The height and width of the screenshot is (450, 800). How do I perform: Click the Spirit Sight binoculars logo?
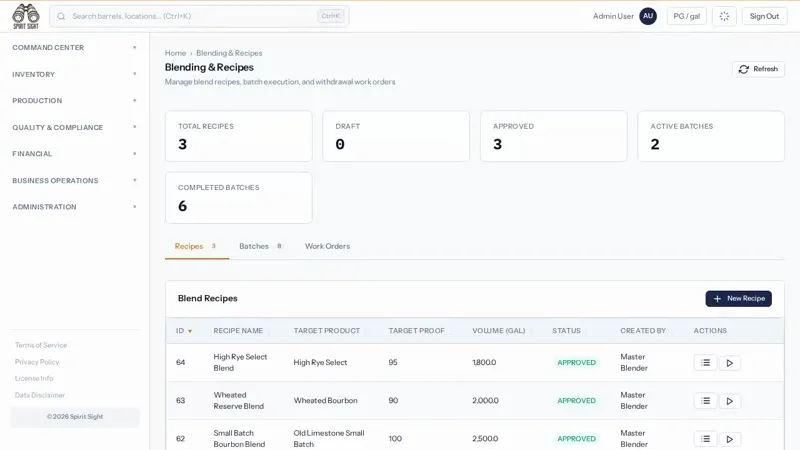pos(26,16)
